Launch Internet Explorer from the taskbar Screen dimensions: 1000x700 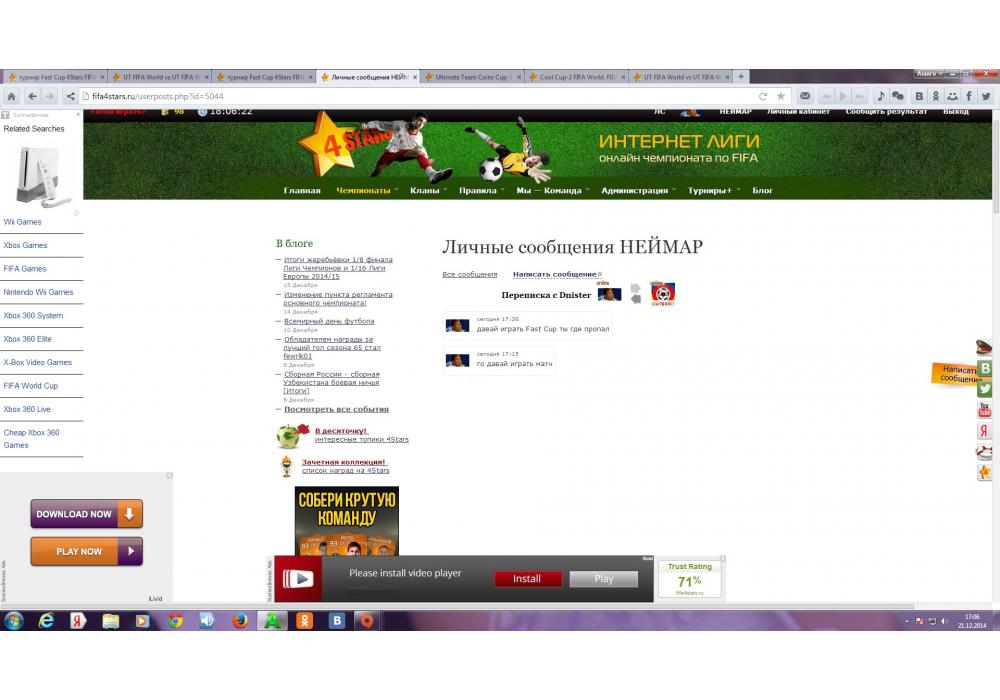[47, 620]
